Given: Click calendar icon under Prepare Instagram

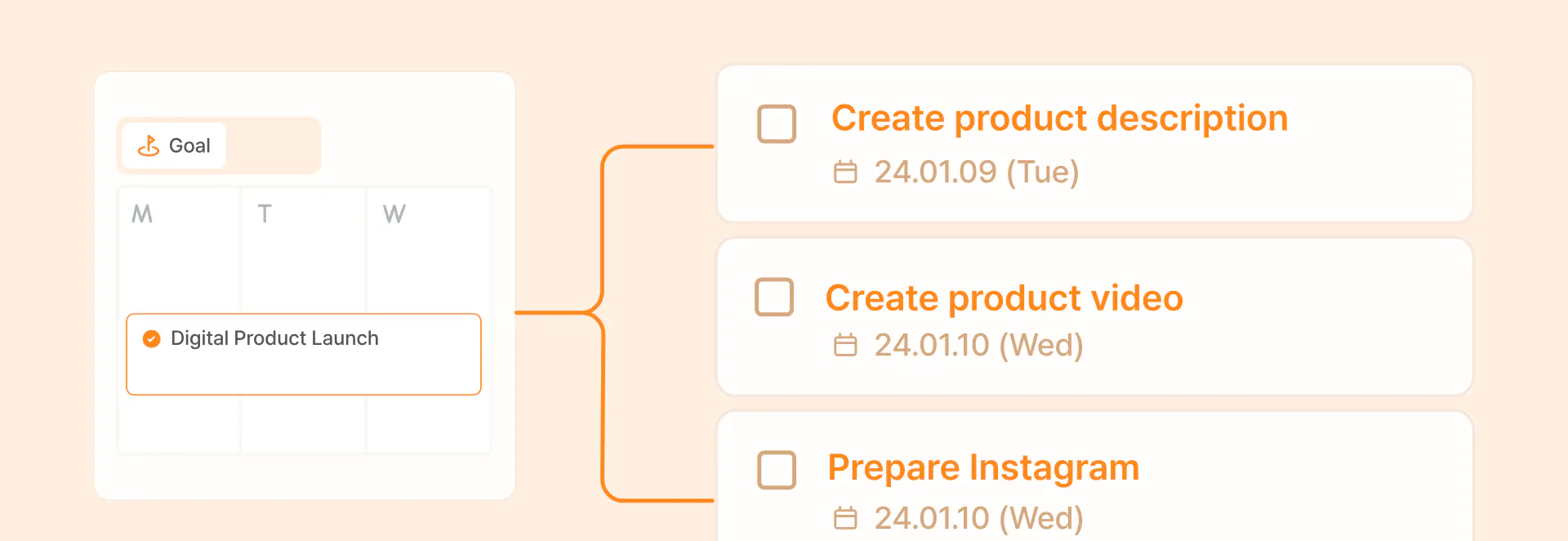Looking at the screenshot, I should pyautogui.click(x=845, y=518).
